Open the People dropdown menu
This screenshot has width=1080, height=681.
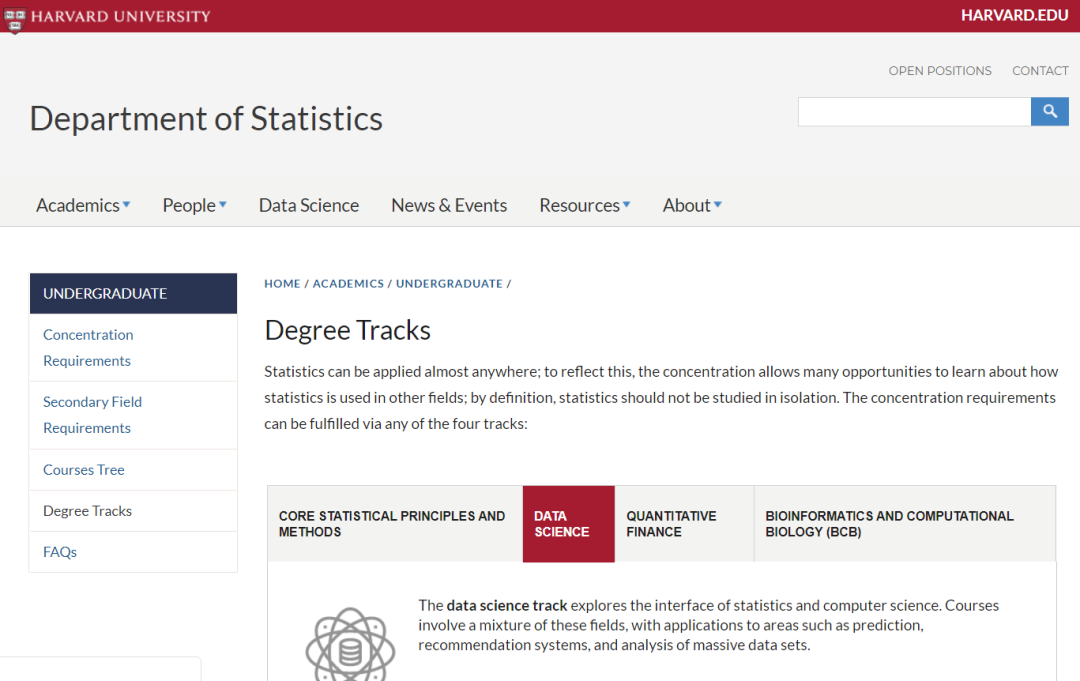[x=194, y=205]
